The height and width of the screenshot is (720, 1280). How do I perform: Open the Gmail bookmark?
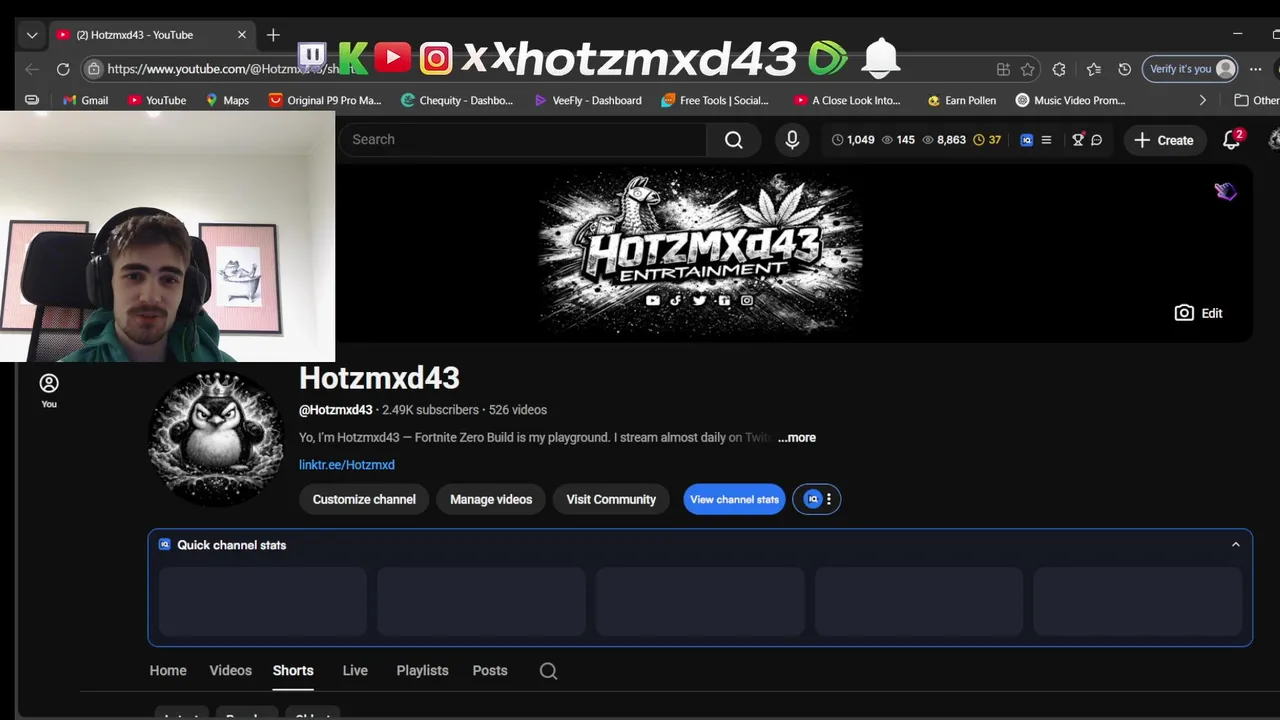click(x=86, y=100)
